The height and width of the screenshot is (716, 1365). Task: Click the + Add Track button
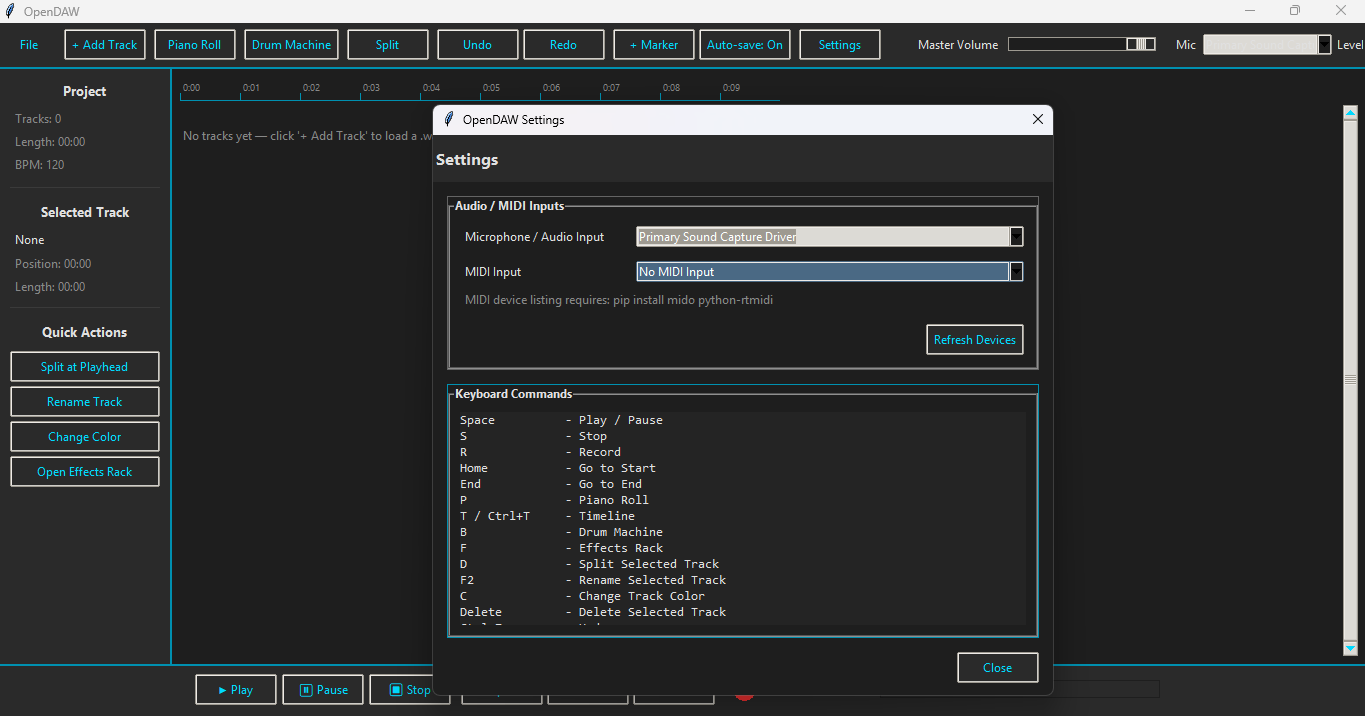[105, 45]
